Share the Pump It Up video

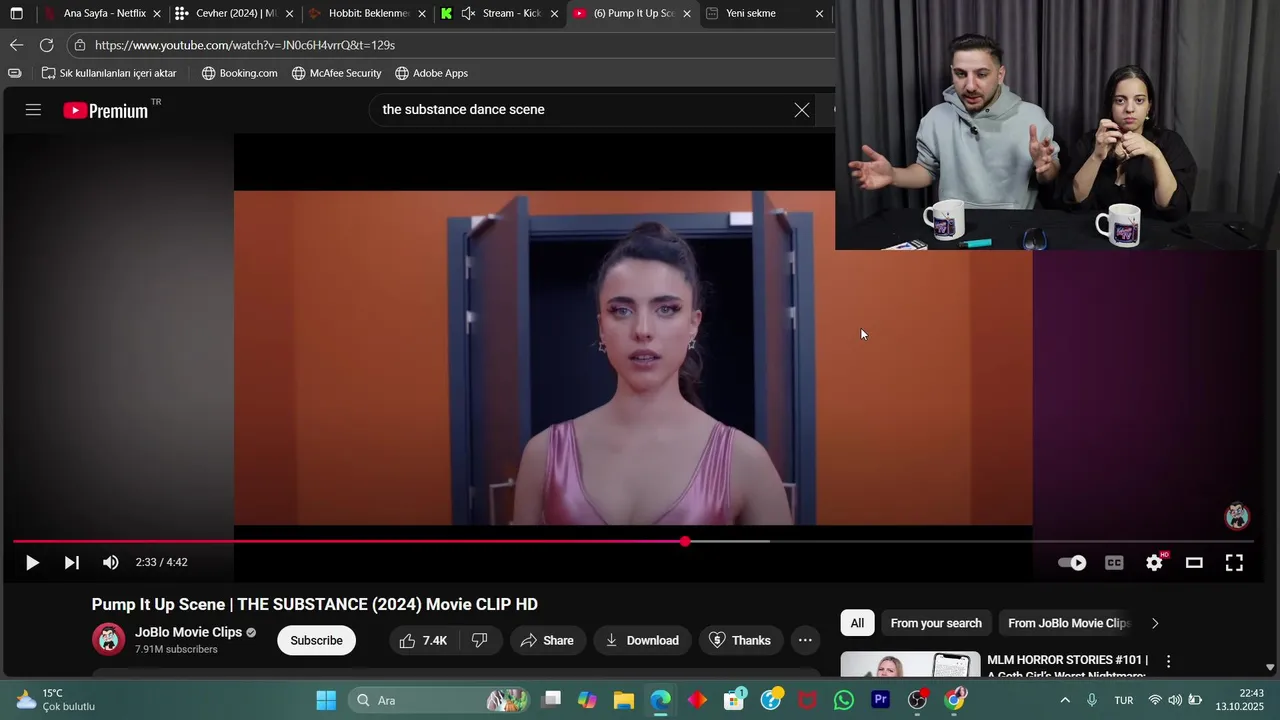click(x=547, y=641)
